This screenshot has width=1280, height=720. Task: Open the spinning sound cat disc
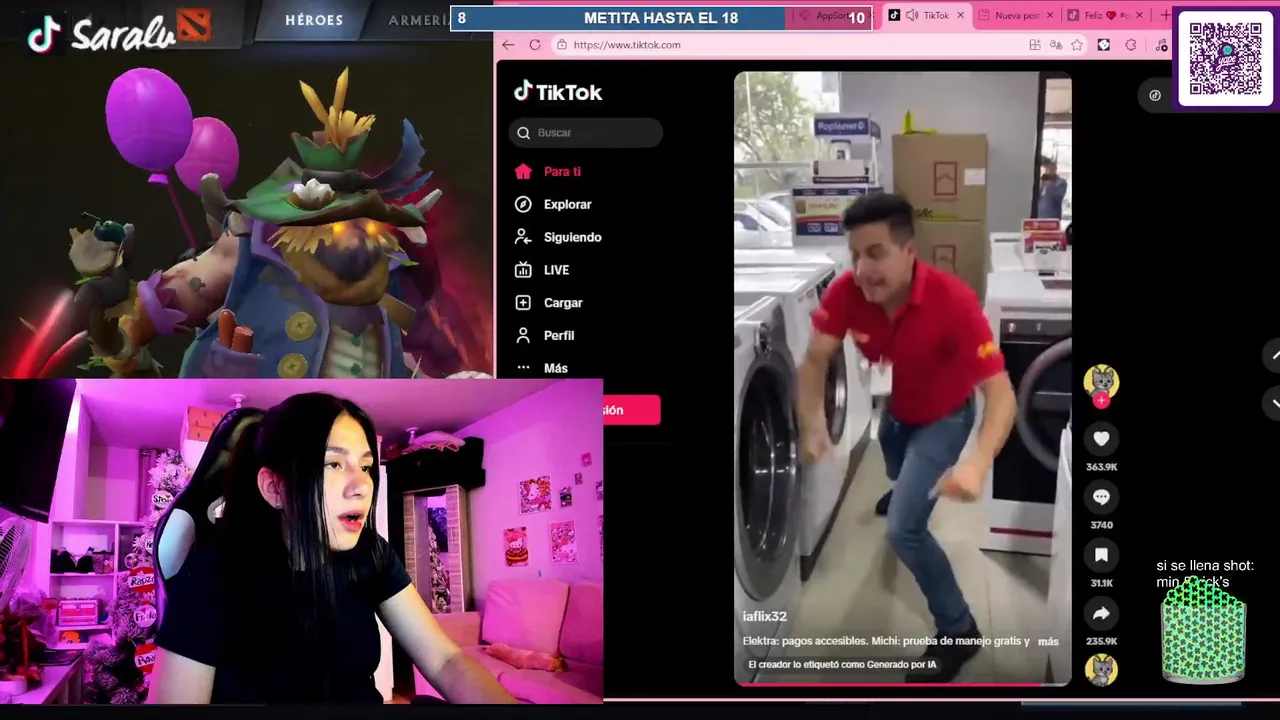tap(1101, 669)
